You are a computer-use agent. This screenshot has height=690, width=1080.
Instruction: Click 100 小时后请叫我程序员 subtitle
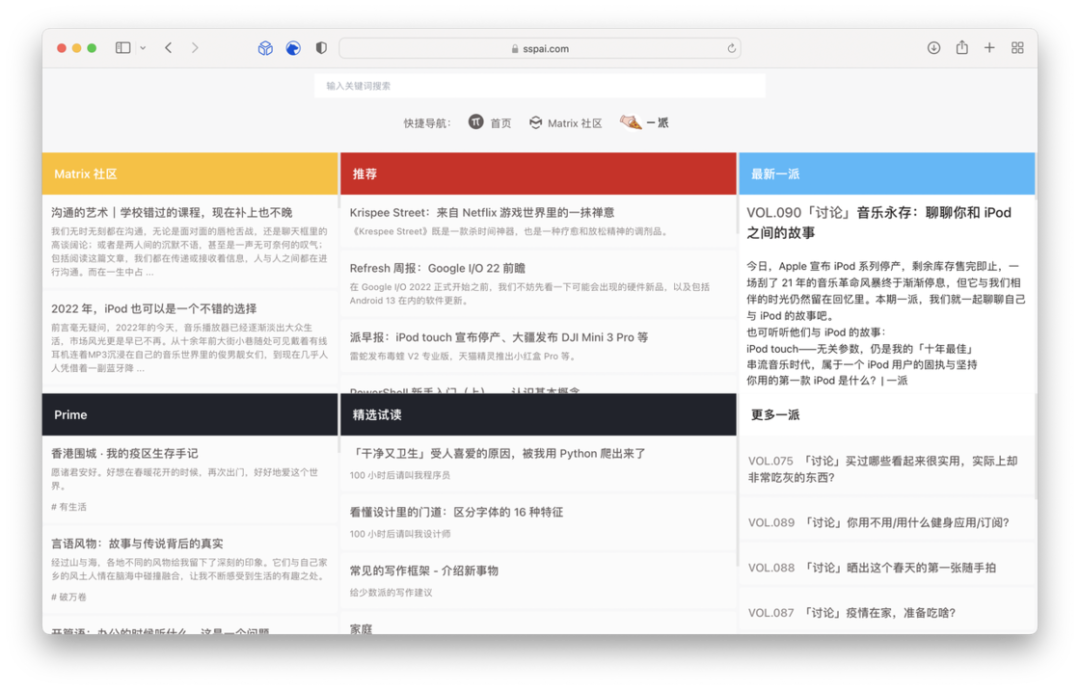click(x=399, y=475)
